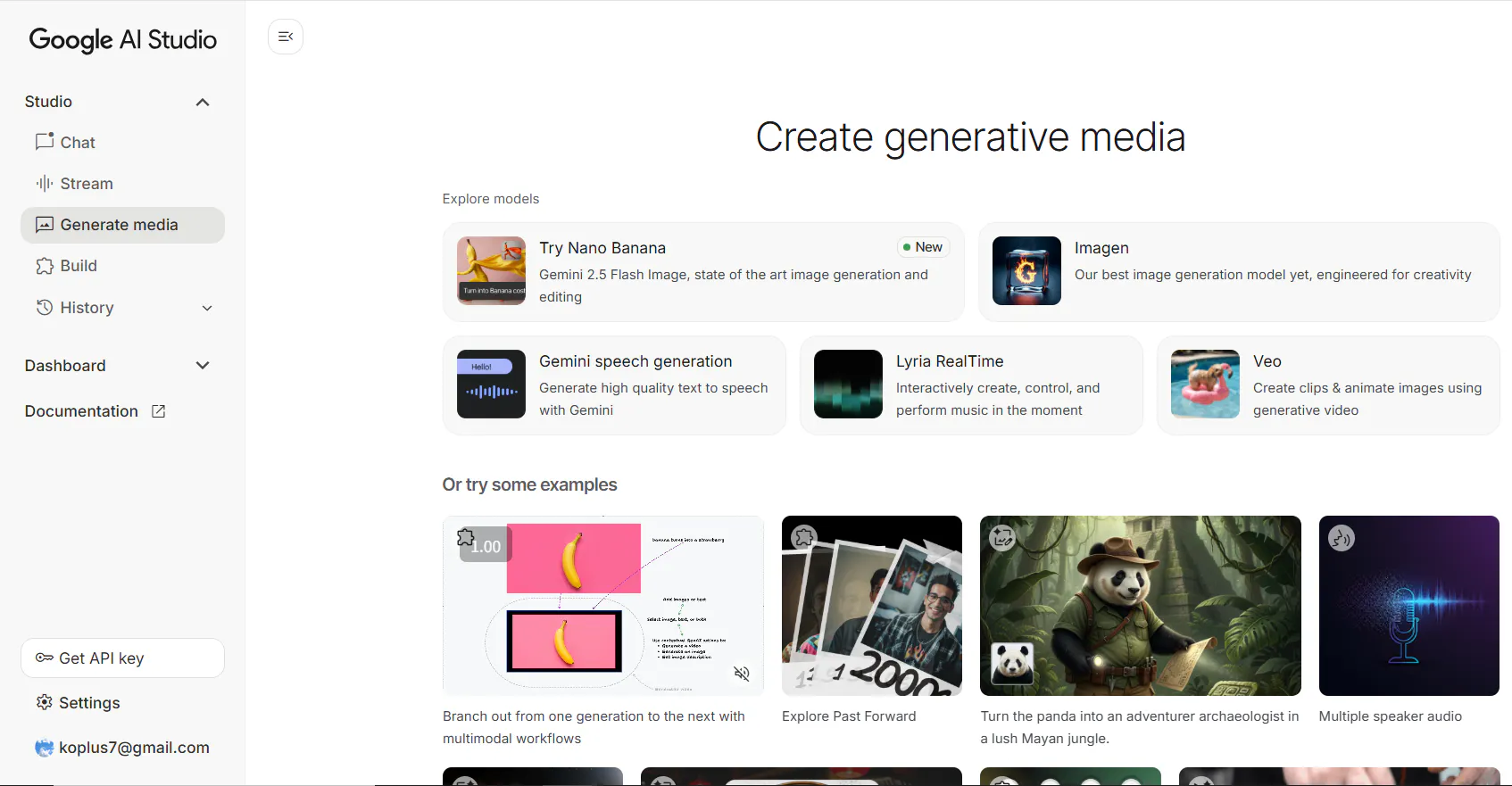
Task: Click the Settings gear icon
Action: 45,702
